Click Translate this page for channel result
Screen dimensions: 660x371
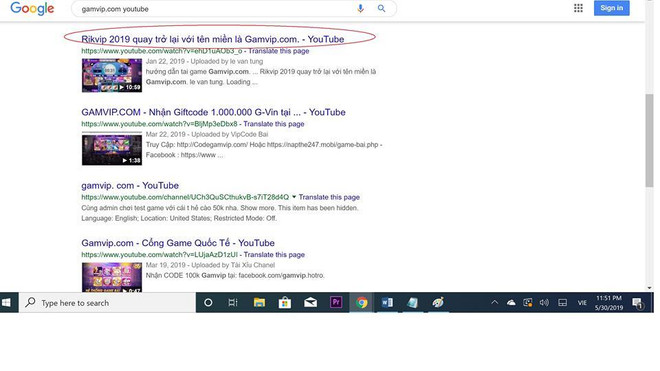click(329, 197)
